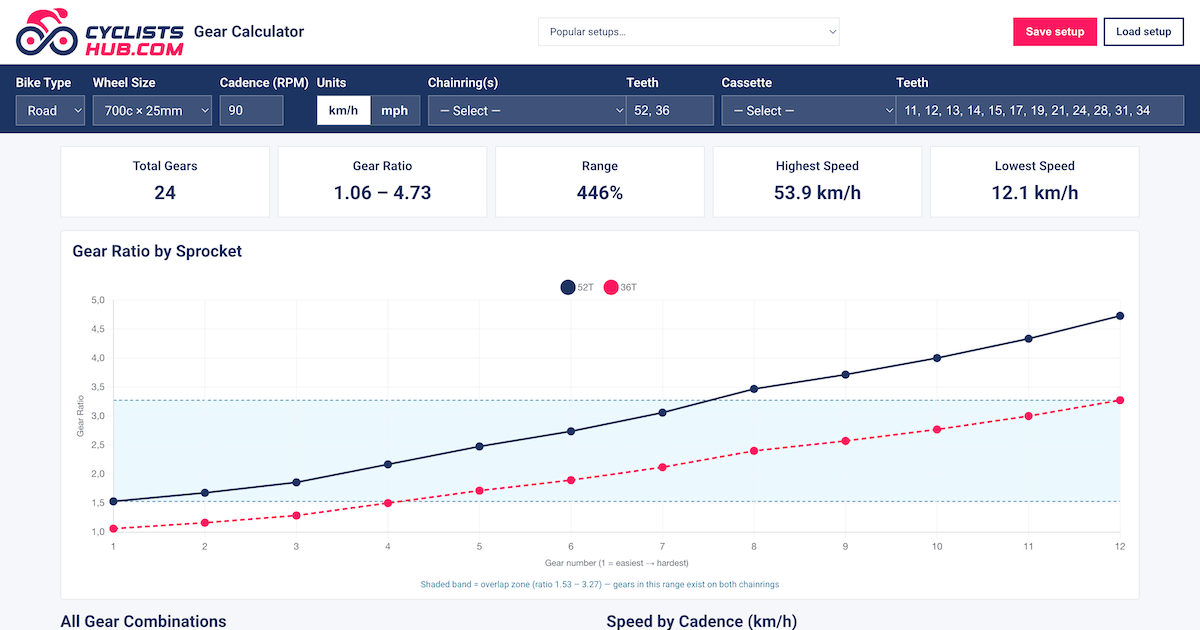Click the Total Gears card
1200x630 pixels.
(x=165, y=182)
